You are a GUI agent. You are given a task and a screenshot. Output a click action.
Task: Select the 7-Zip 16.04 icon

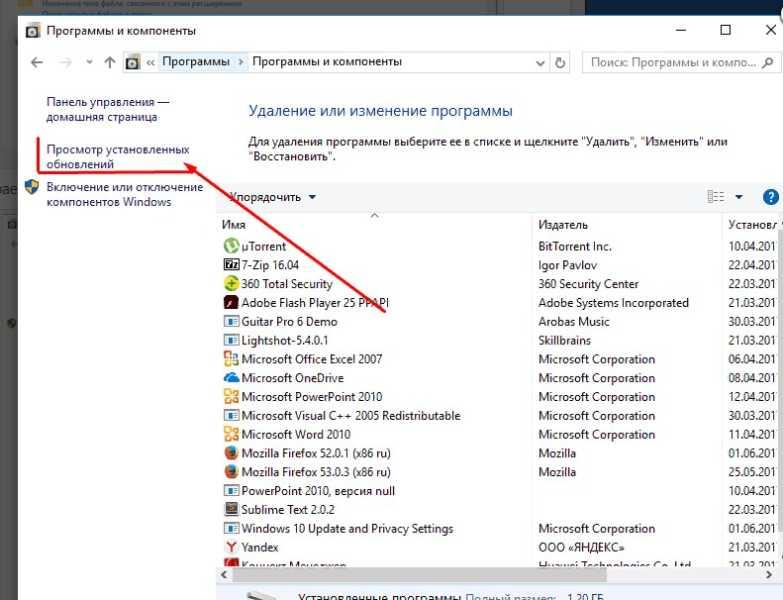(x=231, y=265)
